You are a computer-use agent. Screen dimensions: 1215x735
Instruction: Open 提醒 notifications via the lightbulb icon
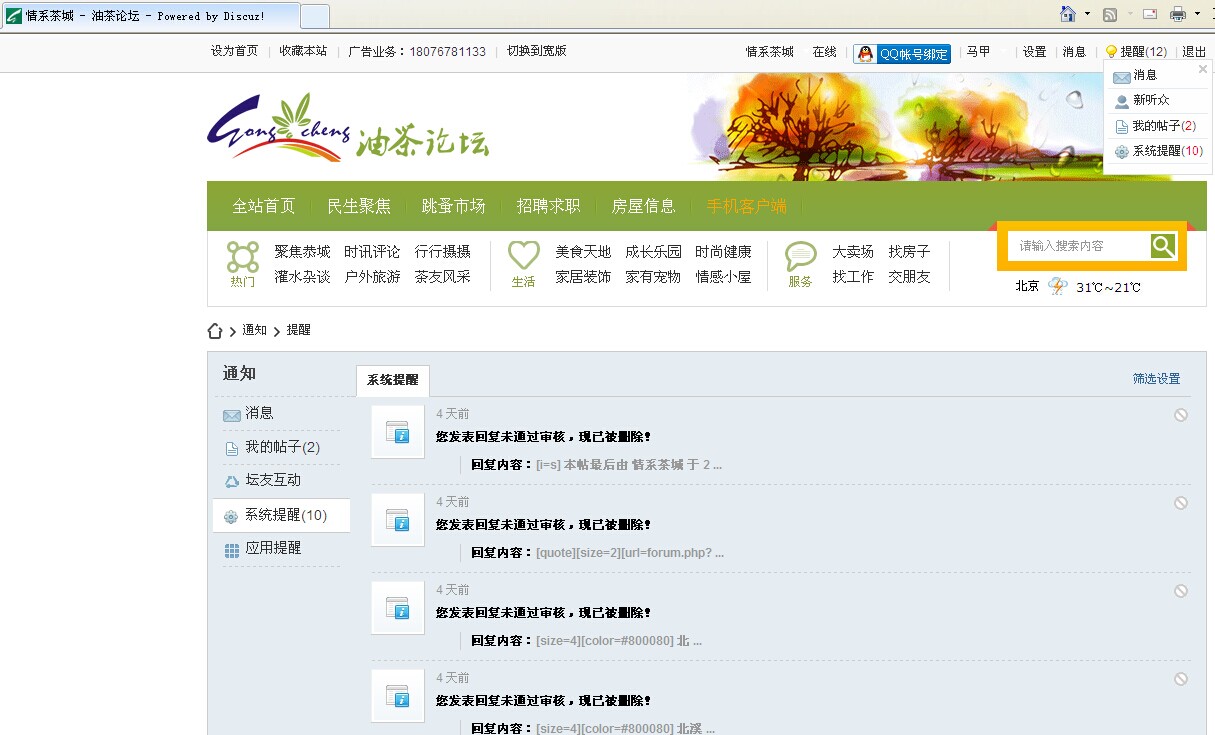tap(1113, 51)
